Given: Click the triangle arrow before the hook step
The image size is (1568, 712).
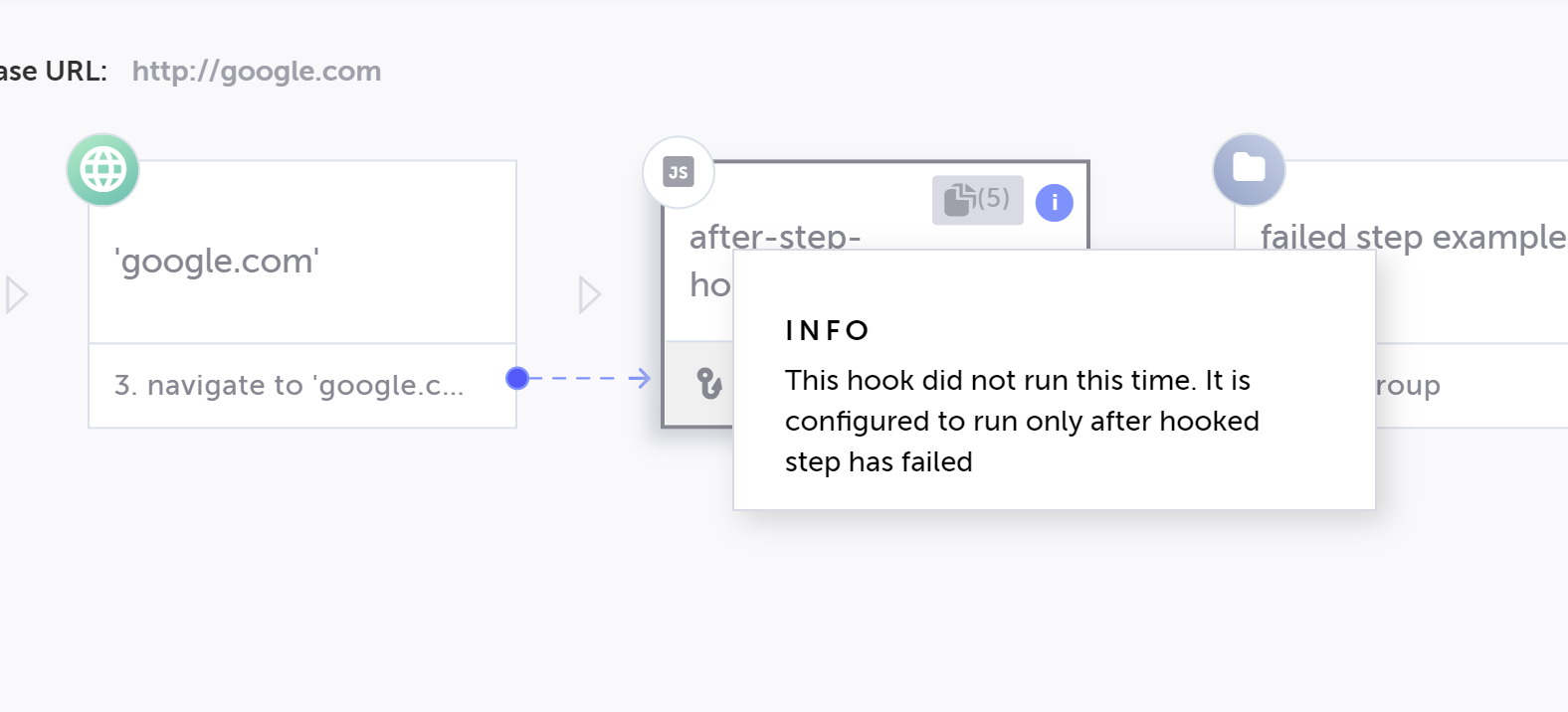Looking at the screenshot, I should 590,294.
